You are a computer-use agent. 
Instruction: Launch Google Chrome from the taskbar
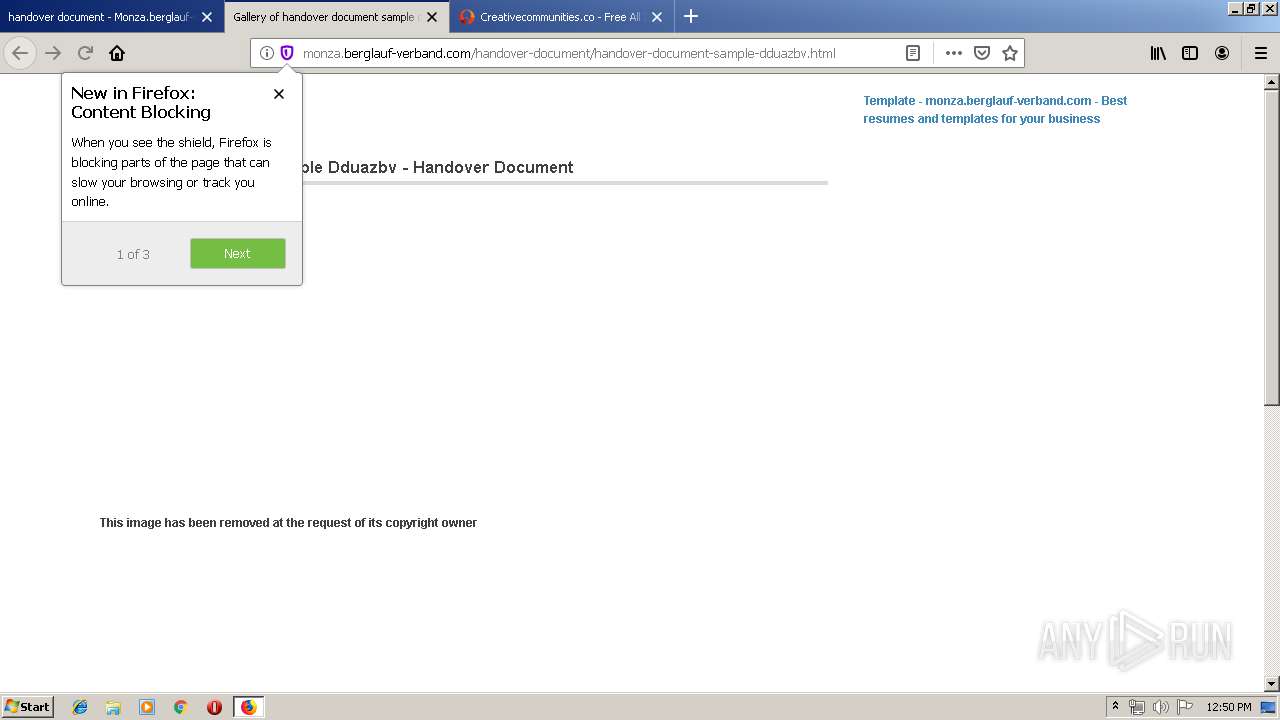180,707
